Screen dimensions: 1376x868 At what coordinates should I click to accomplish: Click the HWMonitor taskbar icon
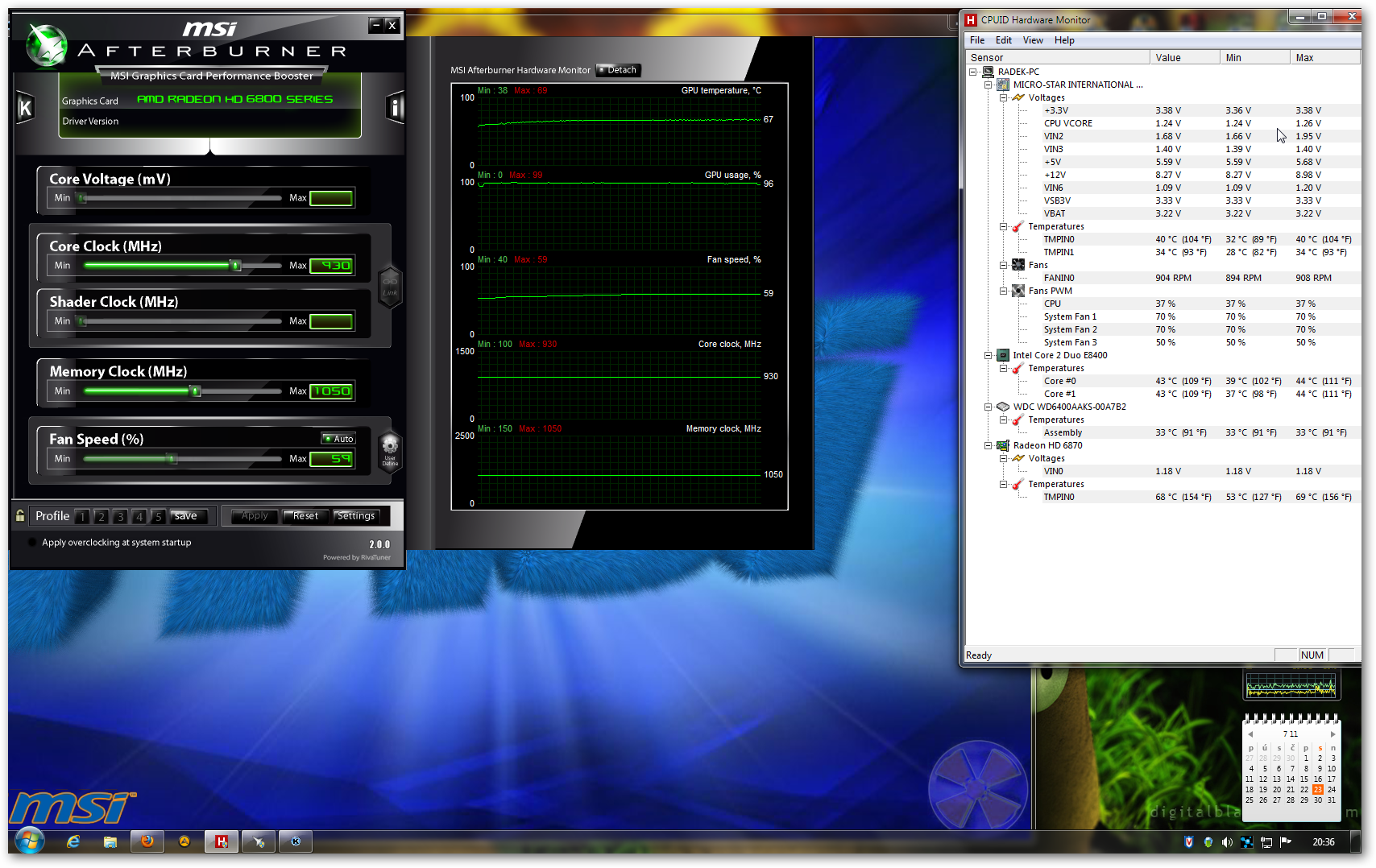pos(221,841)
